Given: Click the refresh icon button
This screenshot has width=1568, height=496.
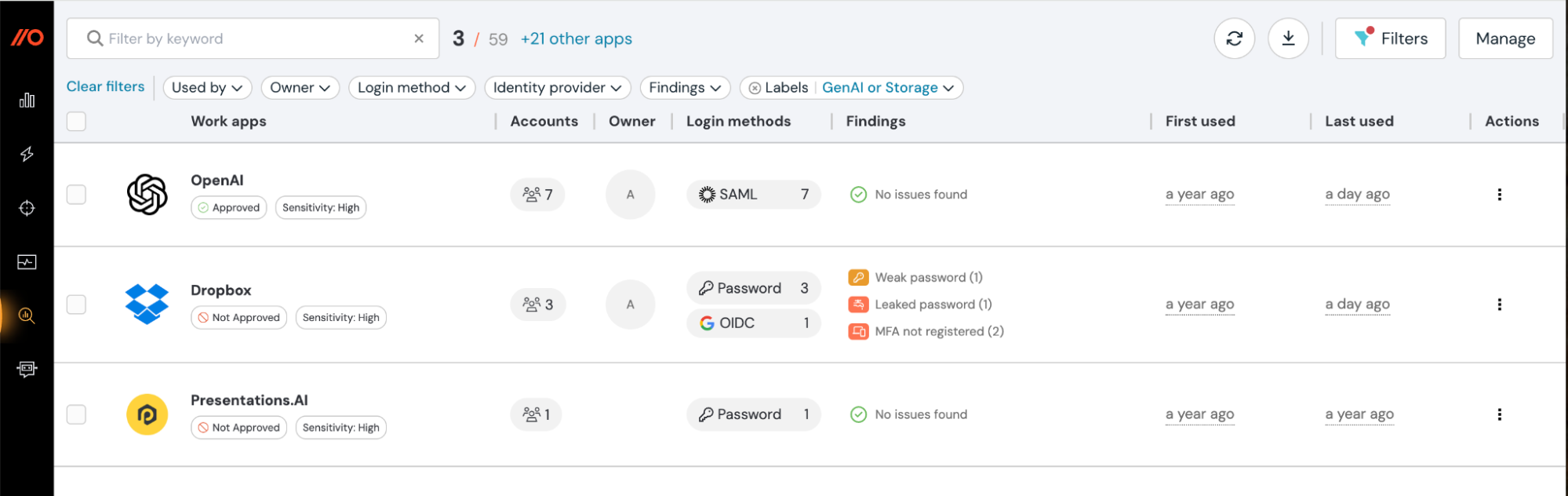Looking at the screenshot, I should (x=1234, y=38).
